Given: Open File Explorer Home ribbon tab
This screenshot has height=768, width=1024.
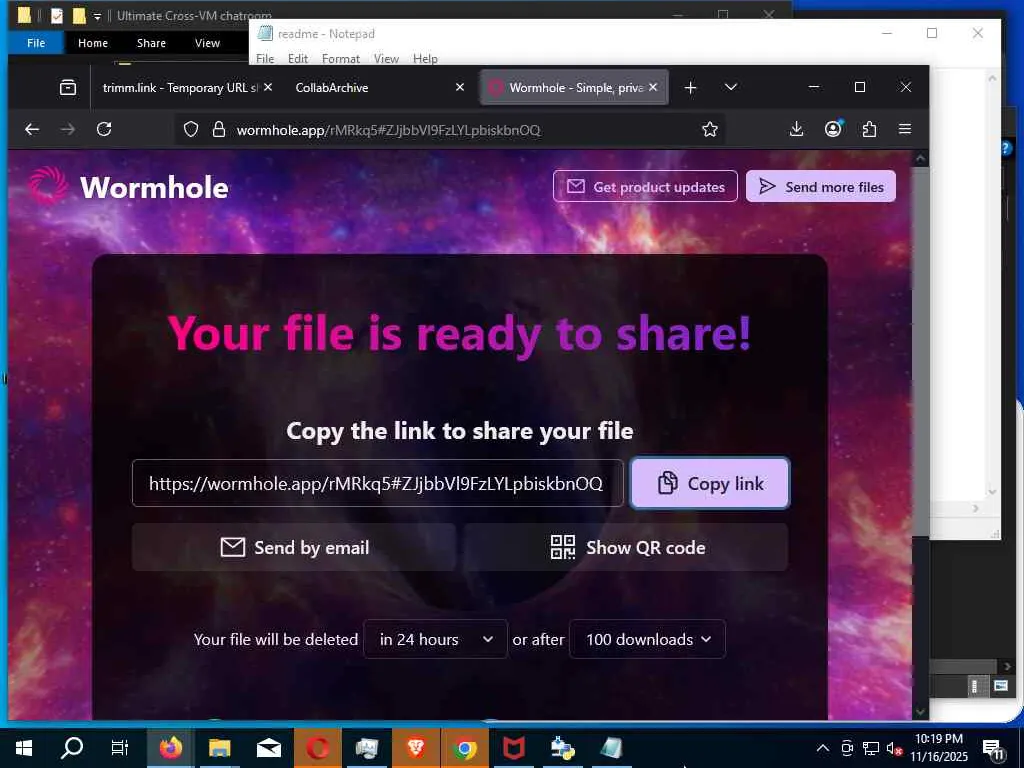Looking at the screenshot, I should pyautogui.click(x=93, y=43).
